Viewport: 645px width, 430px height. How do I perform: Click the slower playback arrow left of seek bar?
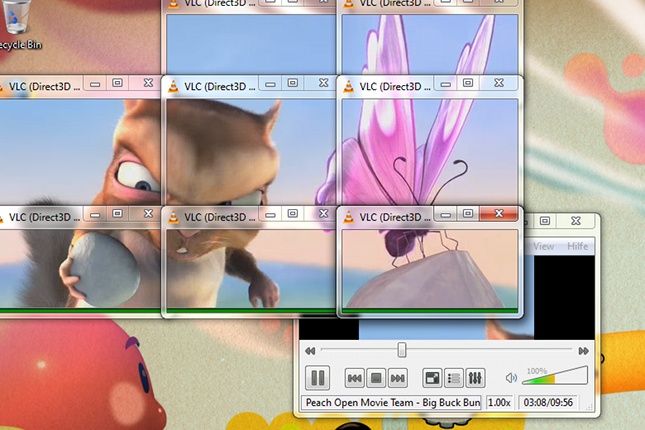(311, 350)
